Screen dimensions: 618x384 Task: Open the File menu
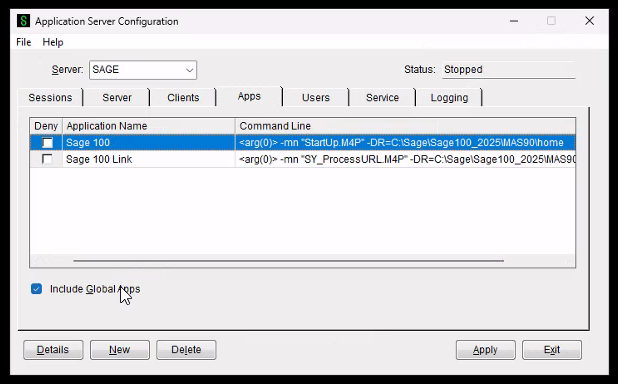(x=24, y=42)
